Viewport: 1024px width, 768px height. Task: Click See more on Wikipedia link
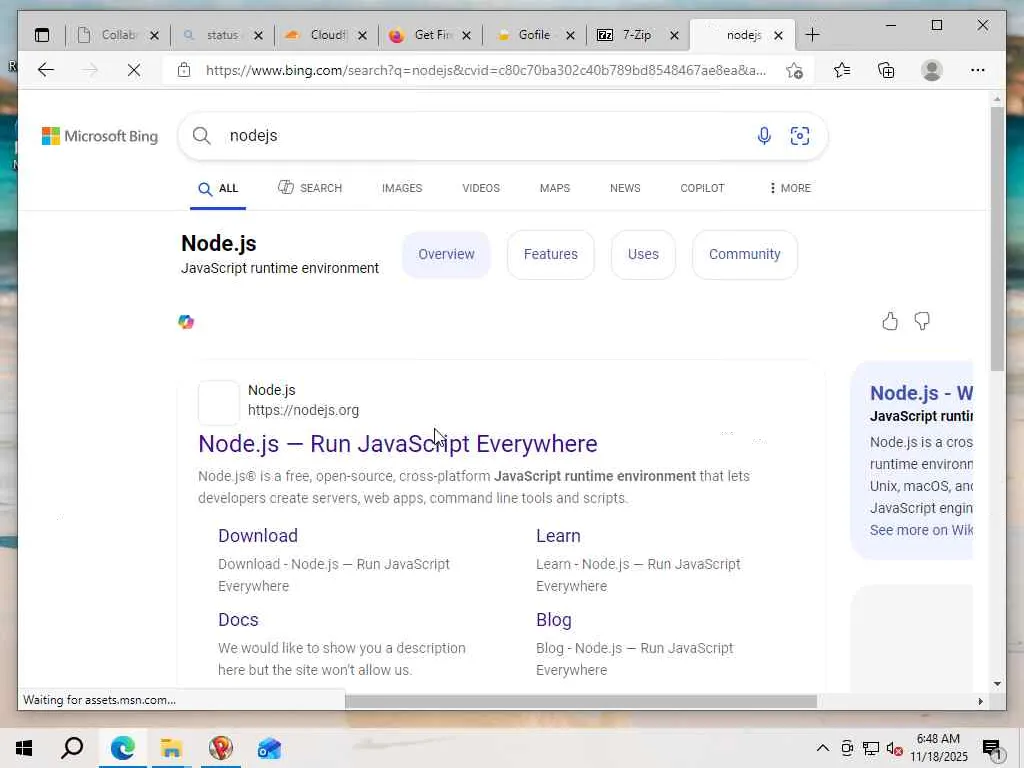point(921,530)
